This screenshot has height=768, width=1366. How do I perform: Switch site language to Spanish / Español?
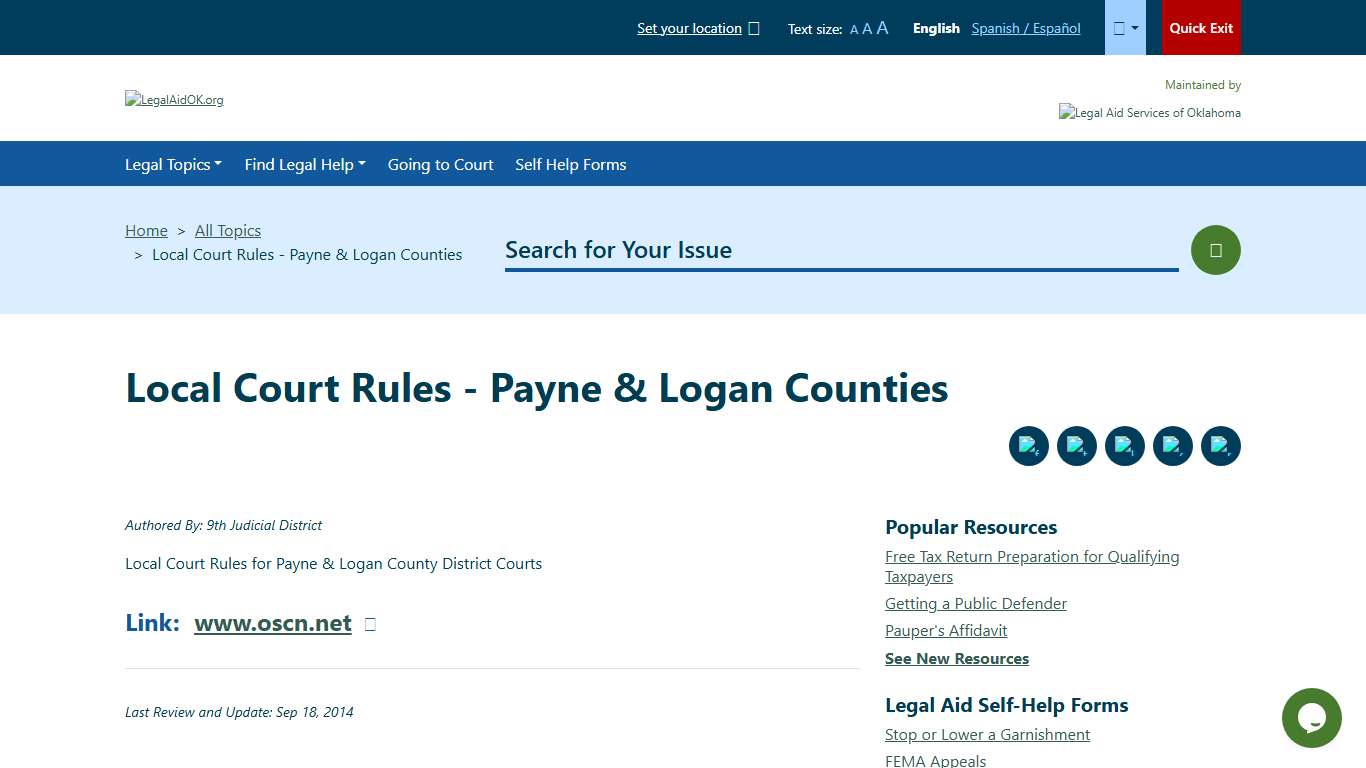[x=1025, y=28]
